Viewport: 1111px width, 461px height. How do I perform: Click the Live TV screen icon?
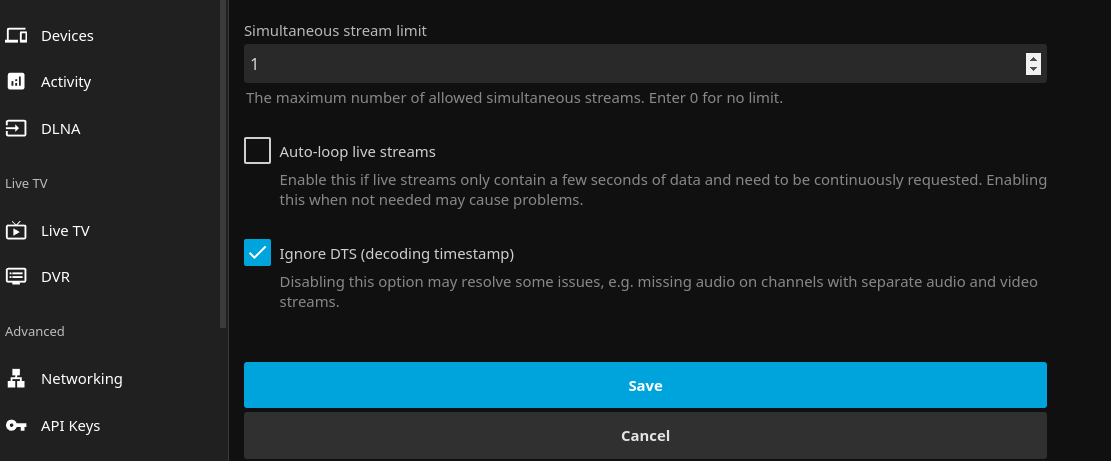point(16,231)
